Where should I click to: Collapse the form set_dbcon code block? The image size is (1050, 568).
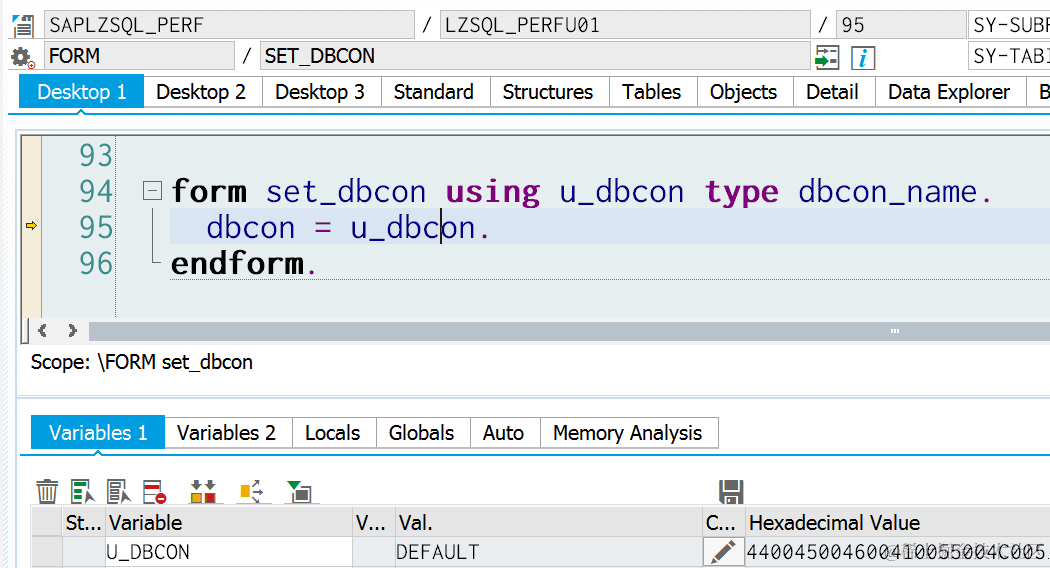click(x=153, y=191)
